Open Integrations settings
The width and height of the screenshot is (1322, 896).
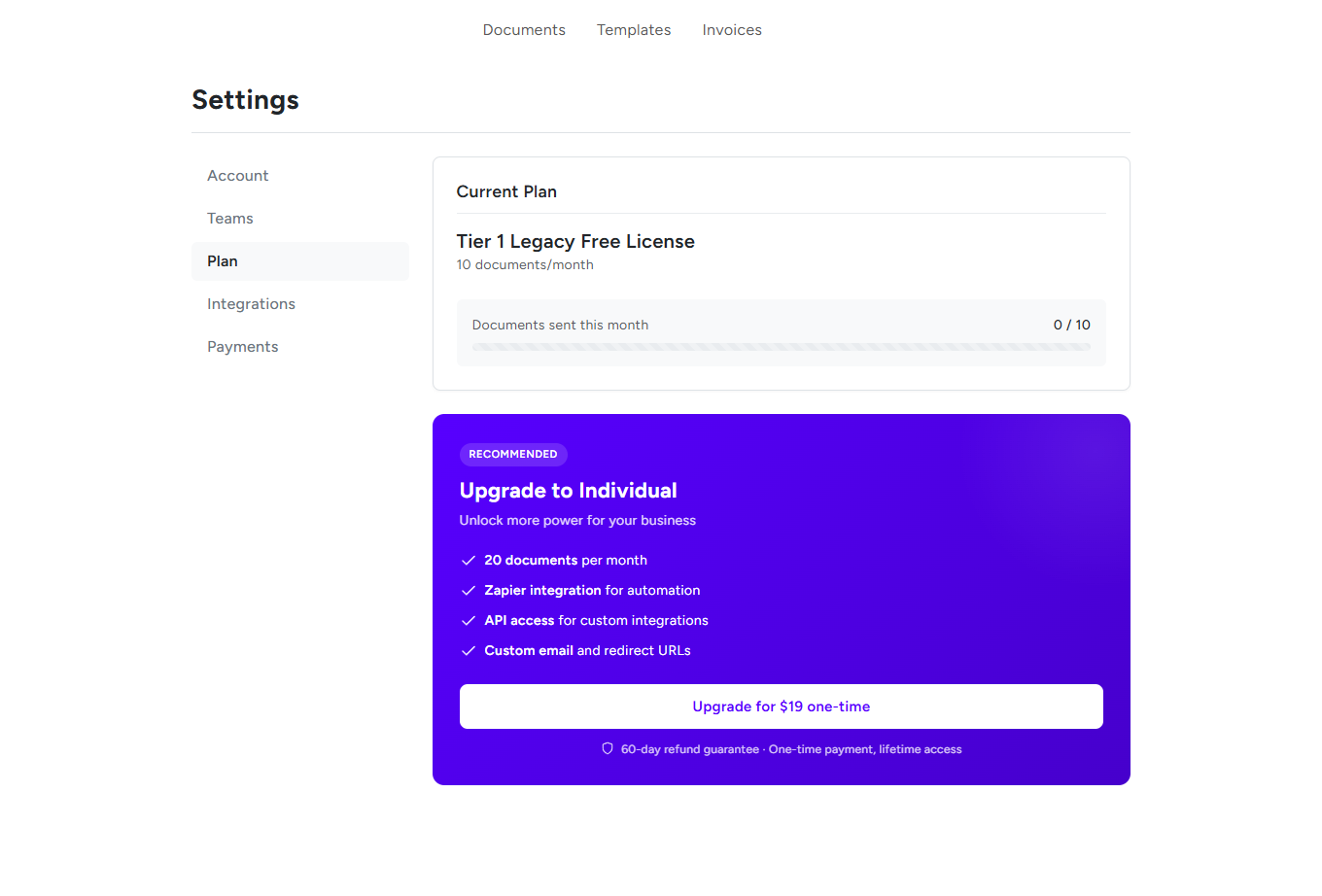click(251, 303)
